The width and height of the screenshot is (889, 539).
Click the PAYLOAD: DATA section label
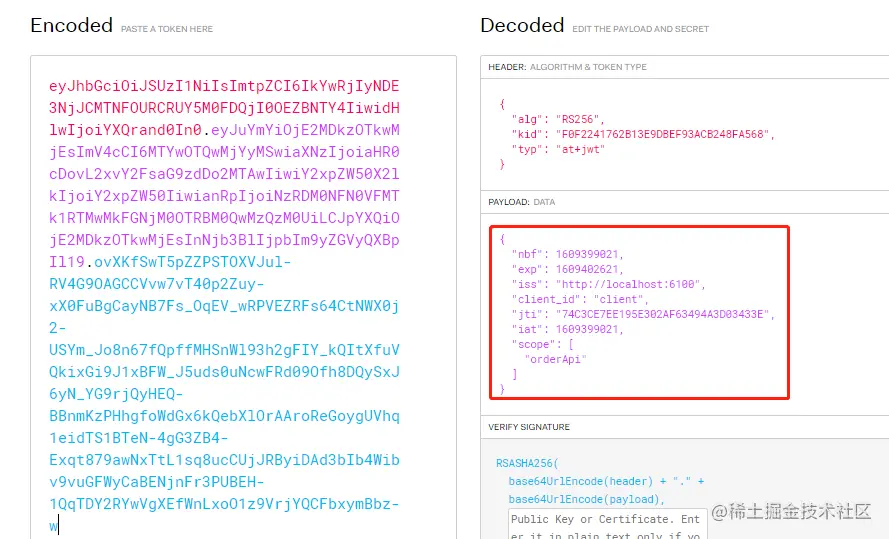521,202
